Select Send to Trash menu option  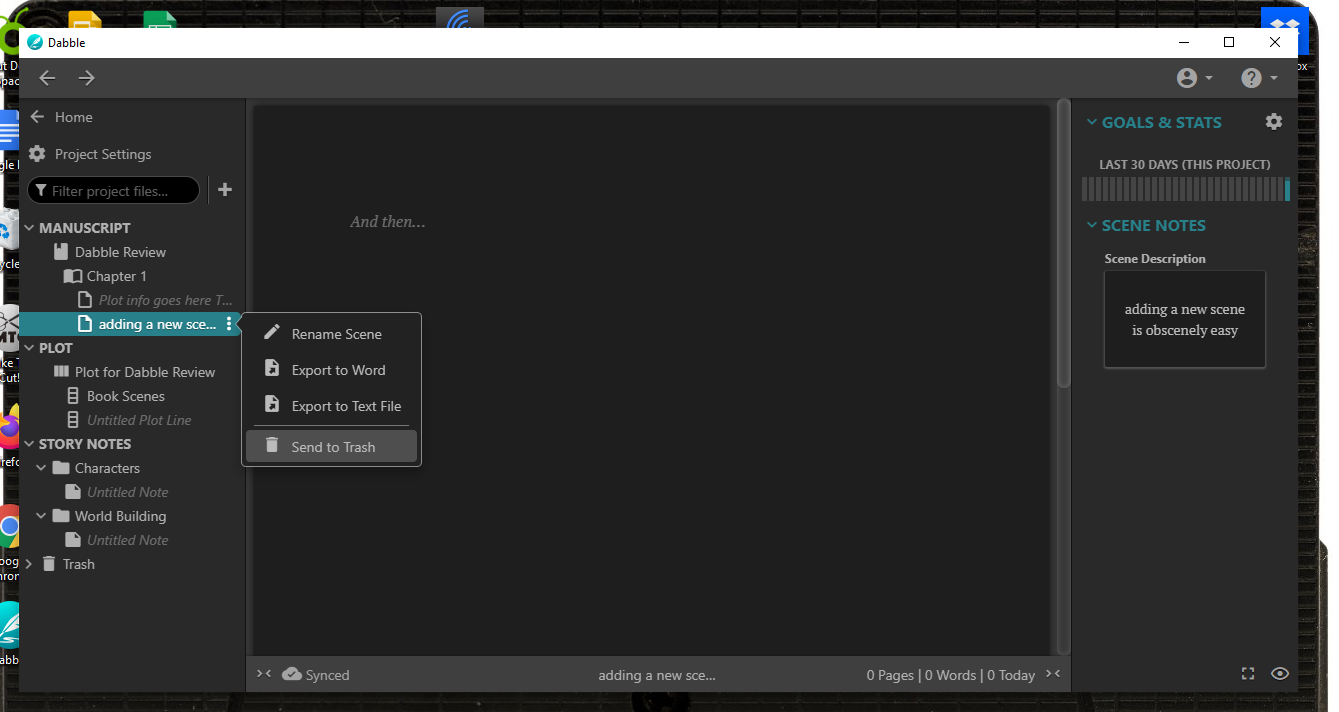pyautogui.click(x=332, y=447)
